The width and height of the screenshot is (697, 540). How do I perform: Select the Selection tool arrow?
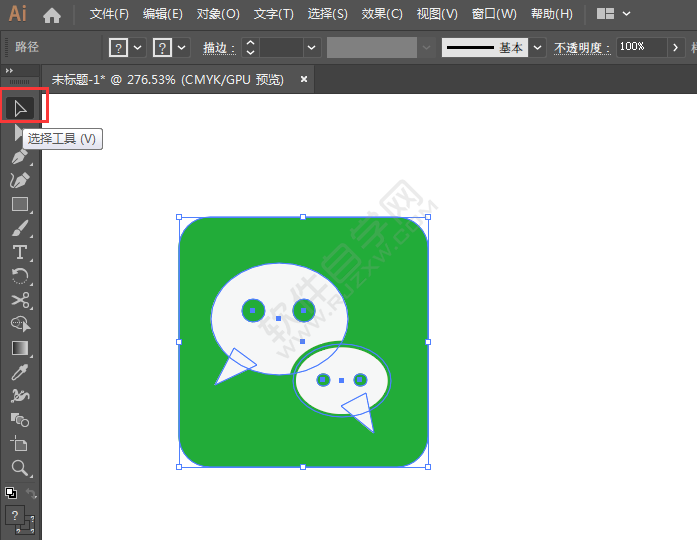click(x=20, y=108)
